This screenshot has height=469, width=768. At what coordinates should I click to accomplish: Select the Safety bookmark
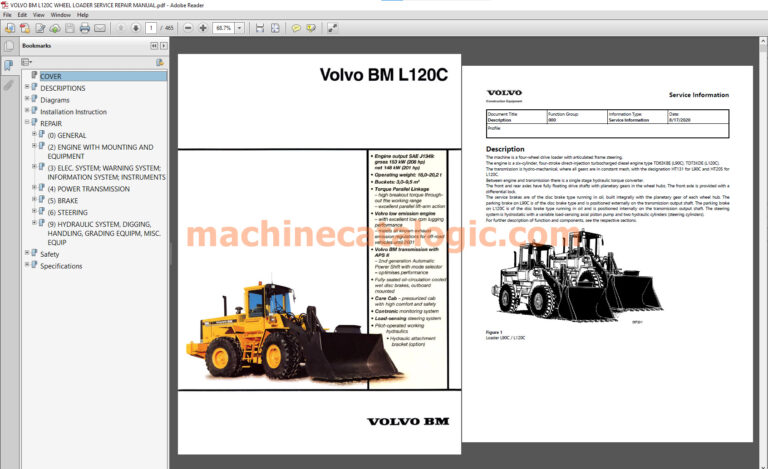click(x=49, y=254)
